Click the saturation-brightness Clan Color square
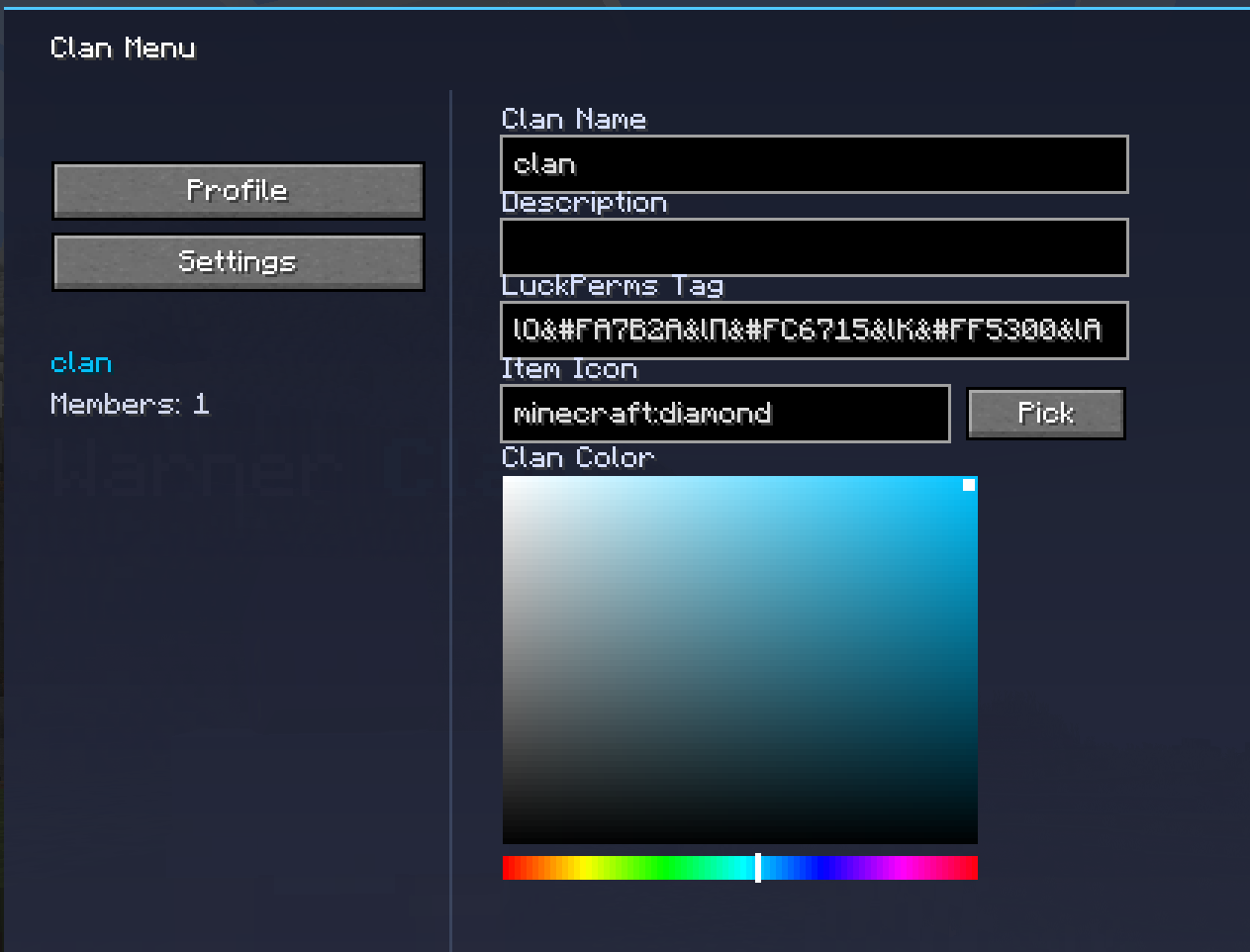Screen dimensions: 1250x952 740,660
